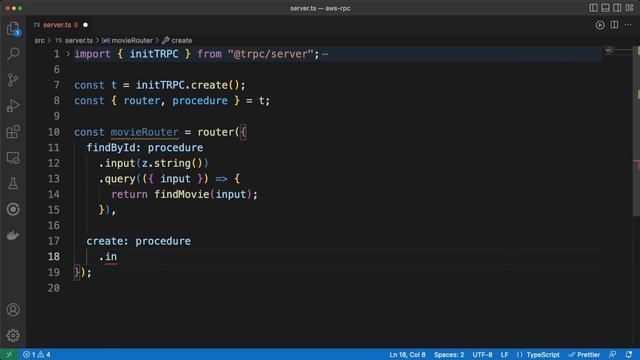
Task: Open the notifications bell icon
Action: point(629,354)
